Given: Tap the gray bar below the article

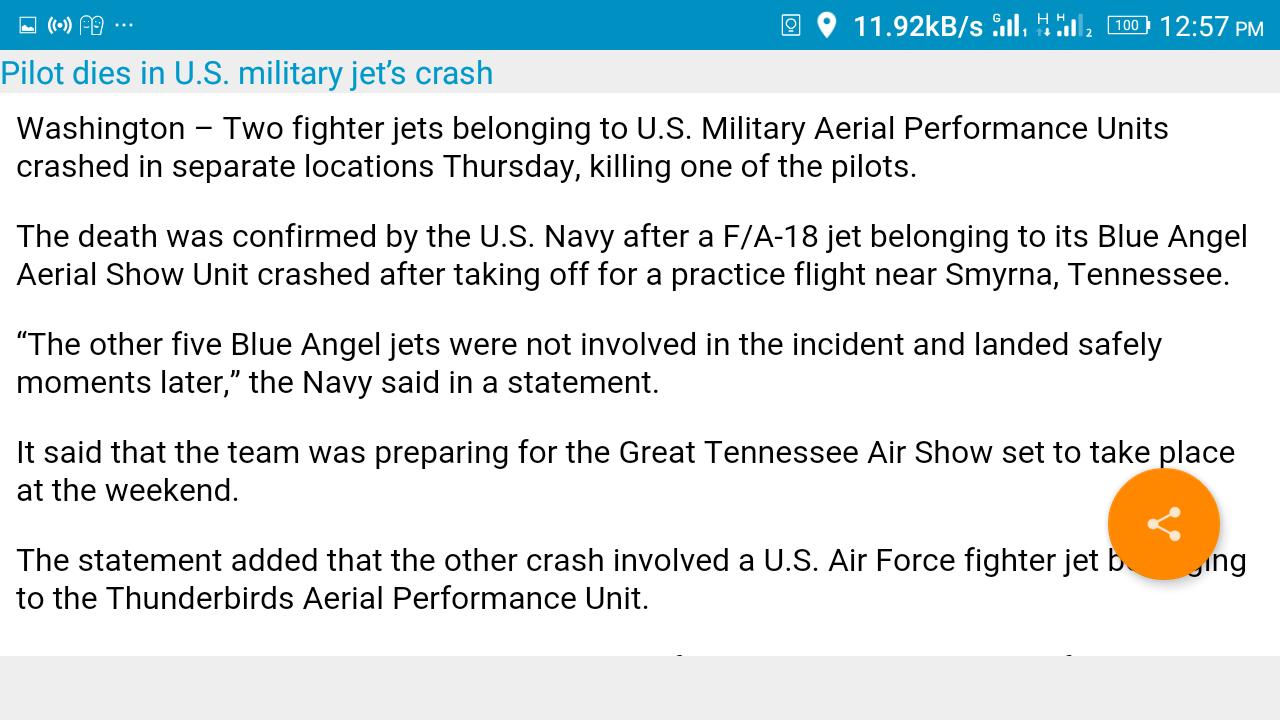Looking at the screenshot, I should 640,688.
